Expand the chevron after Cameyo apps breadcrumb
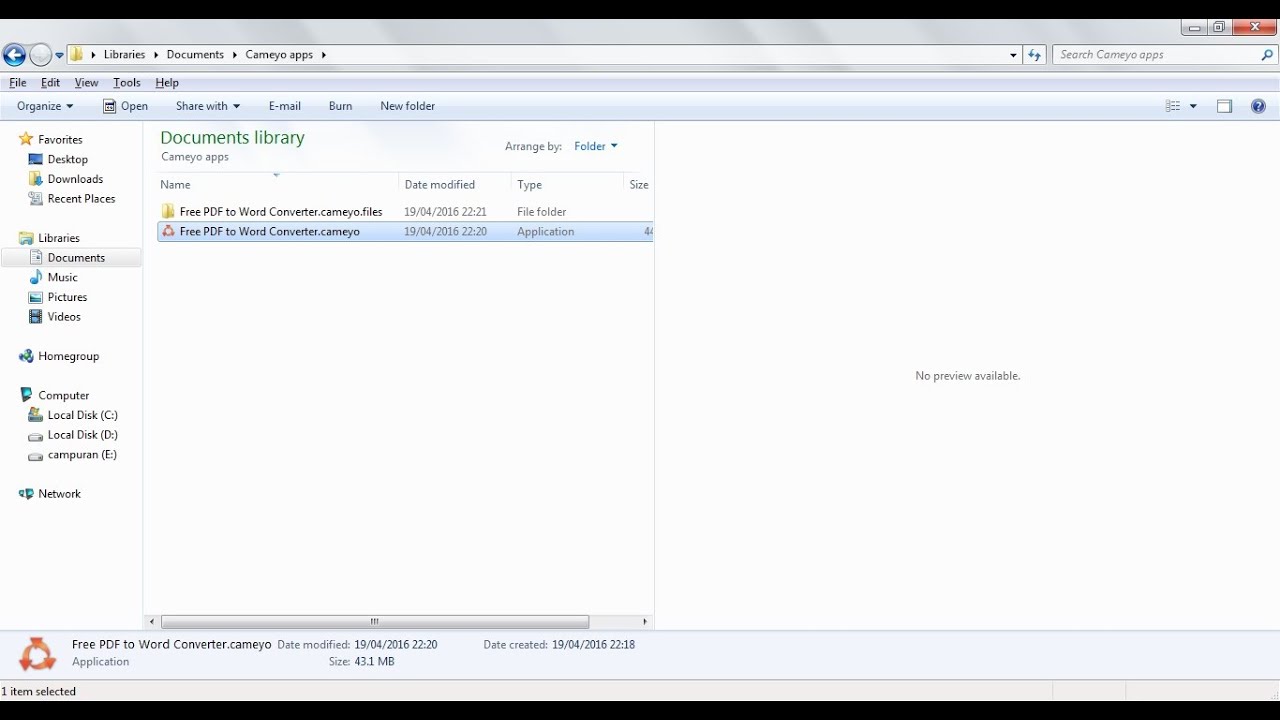The image size is (1280, 720). [324, 55]
